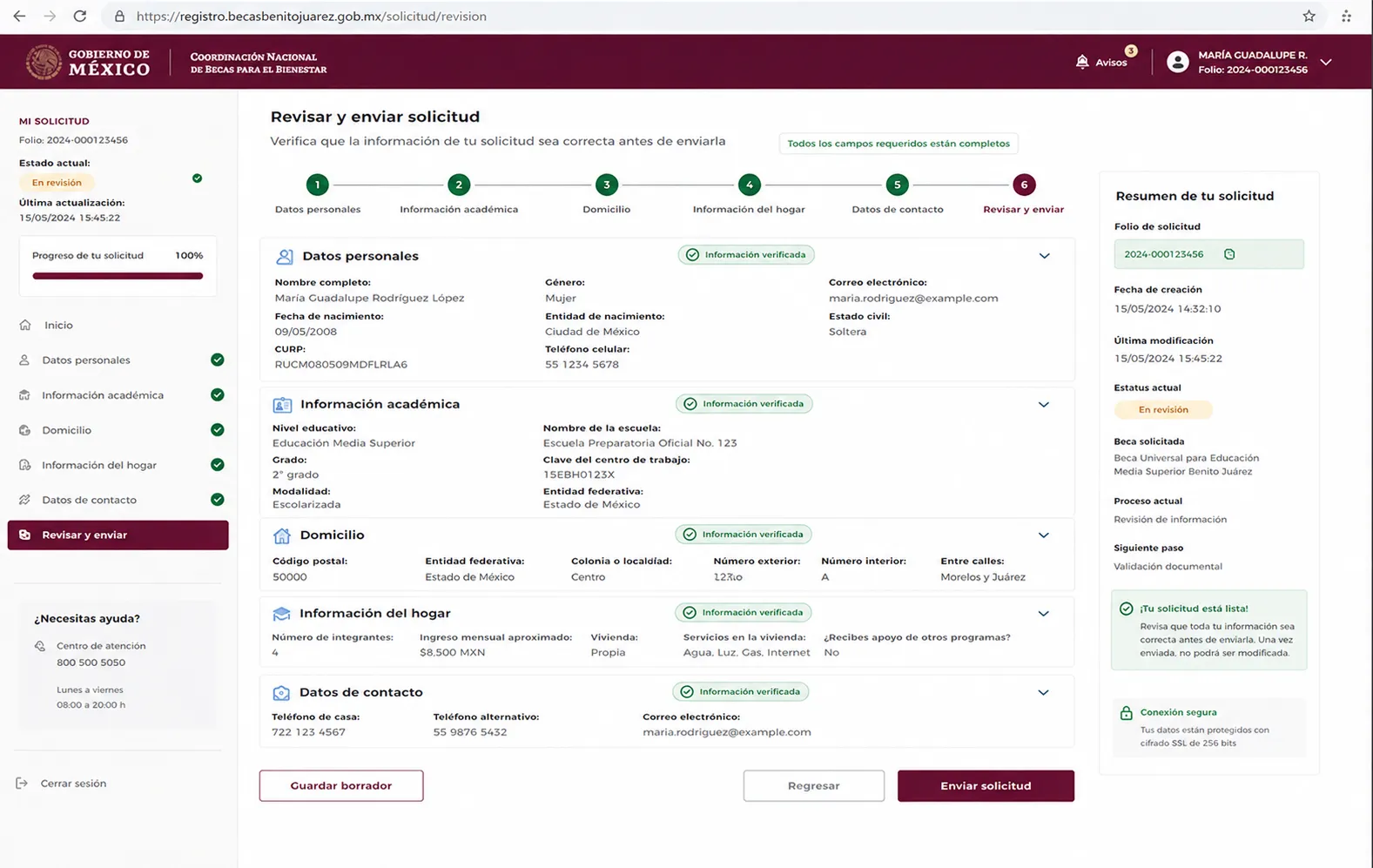Click the user avatar icon
1373x868 pixels.
pos(1177,62)
